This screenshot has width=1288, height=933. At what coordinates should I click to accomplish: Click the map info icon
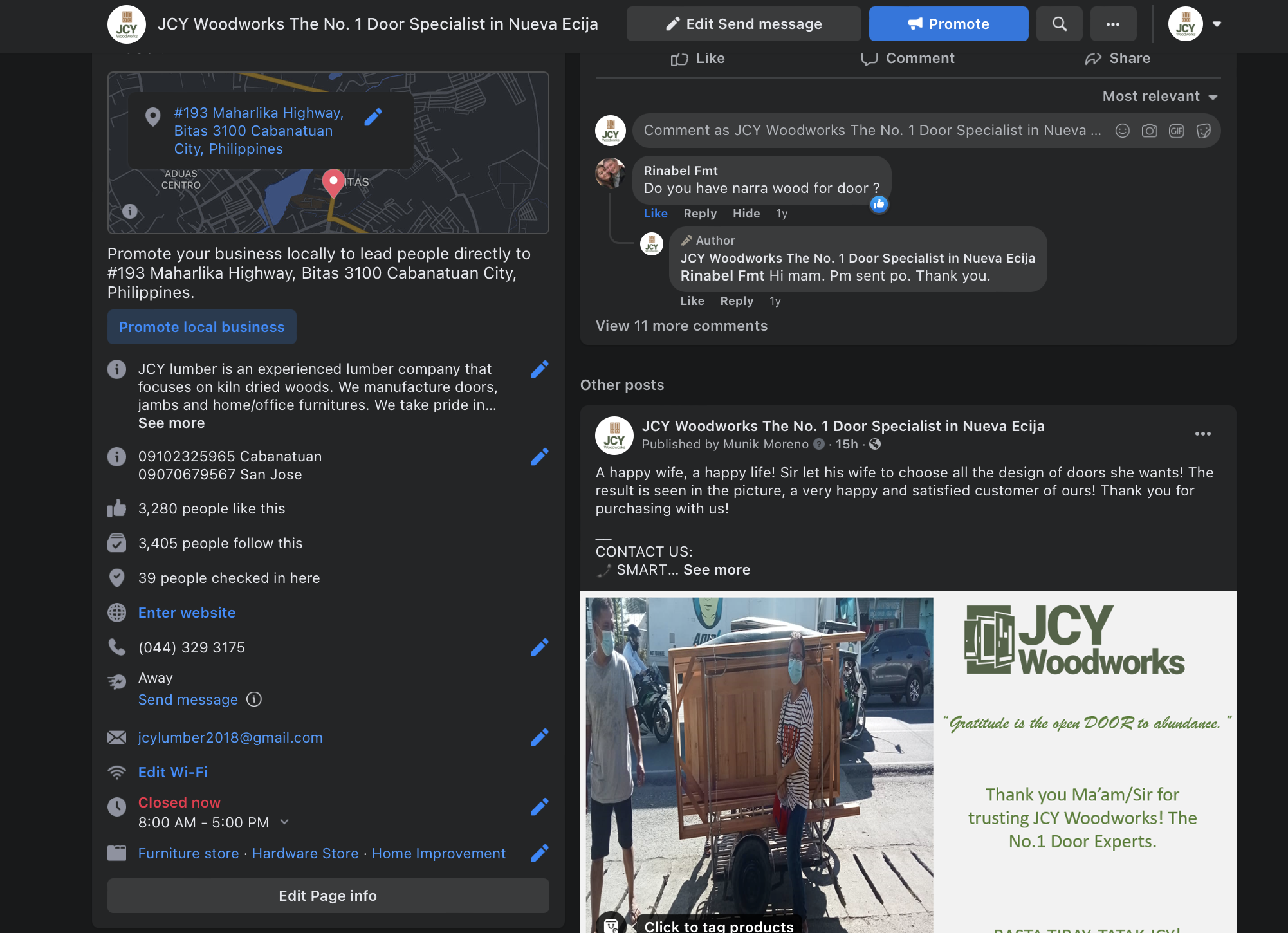pyautogui.click(x=130, y=211)
